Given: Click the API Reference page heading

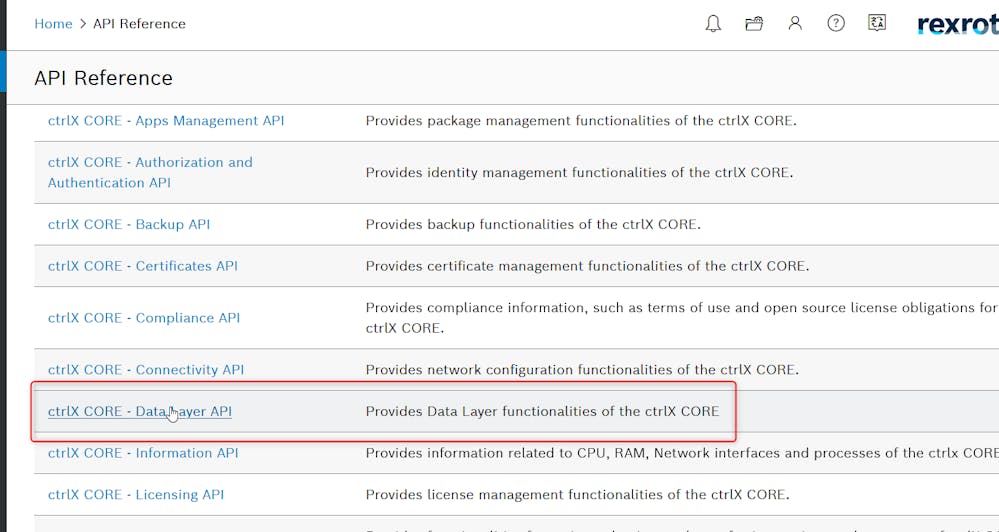Looking at the screenshot, I should click(x=103, y=78).
